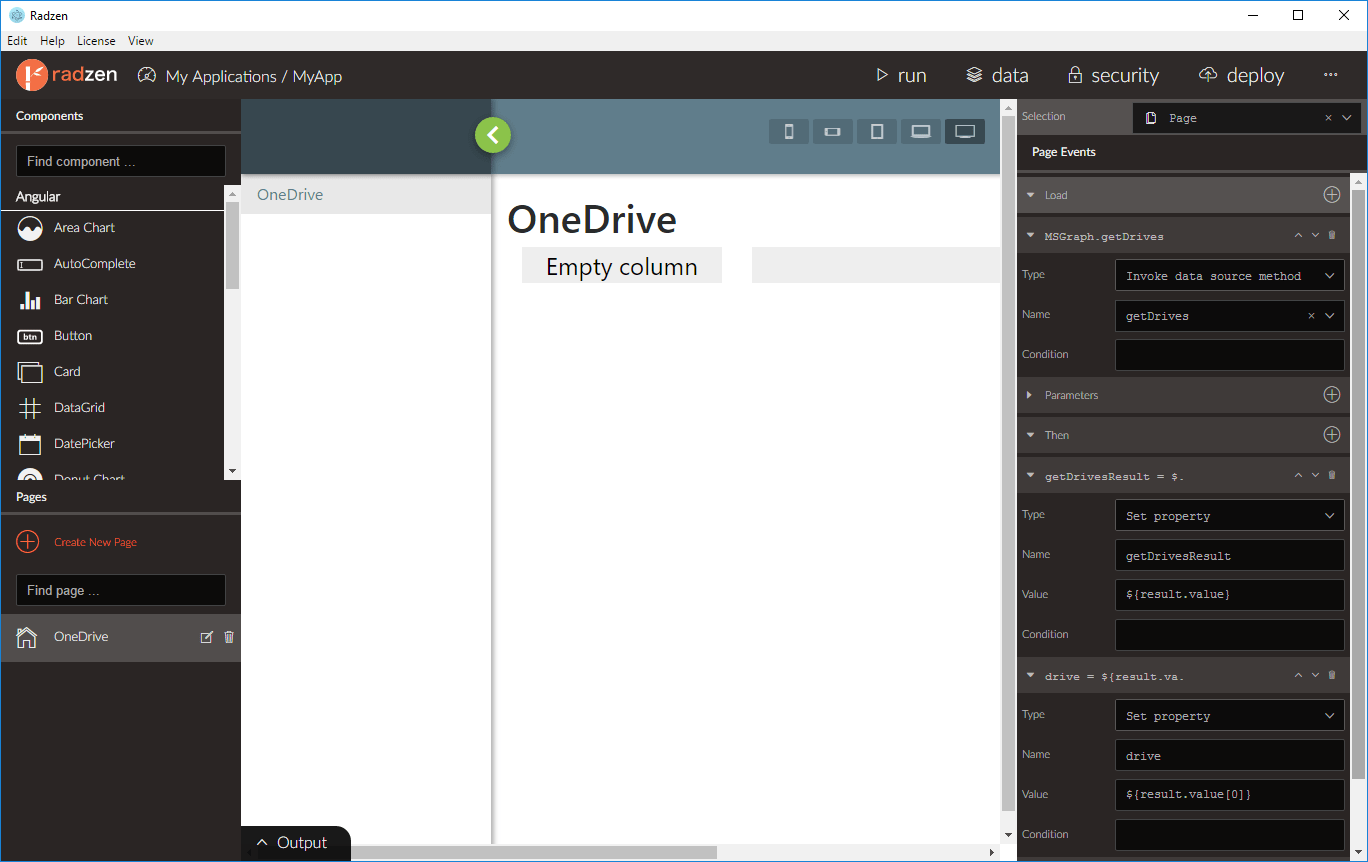Add a Then action with plus icon
This screenshot has width=1368, height=862.
(x=1332, y=435)
